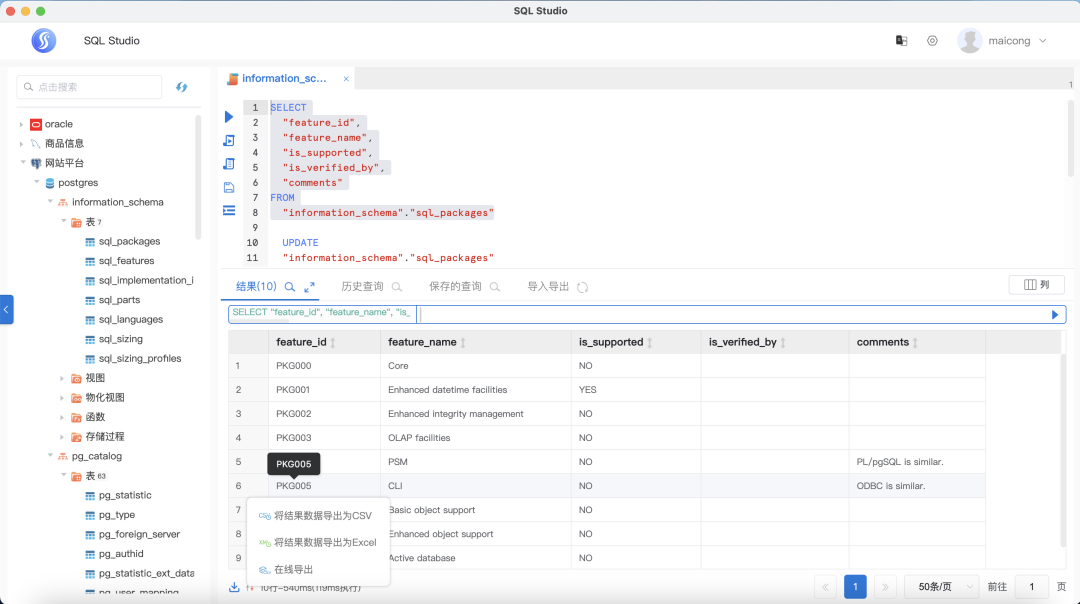Focus the 点击搜索 search field
Viewport: 1080px width, 604px height.
click(90, 87)
